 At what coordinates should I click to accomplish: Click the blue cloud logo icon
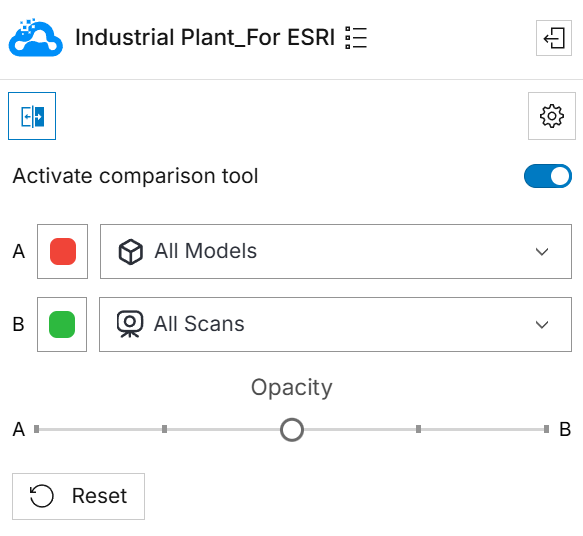coord(36,38)
